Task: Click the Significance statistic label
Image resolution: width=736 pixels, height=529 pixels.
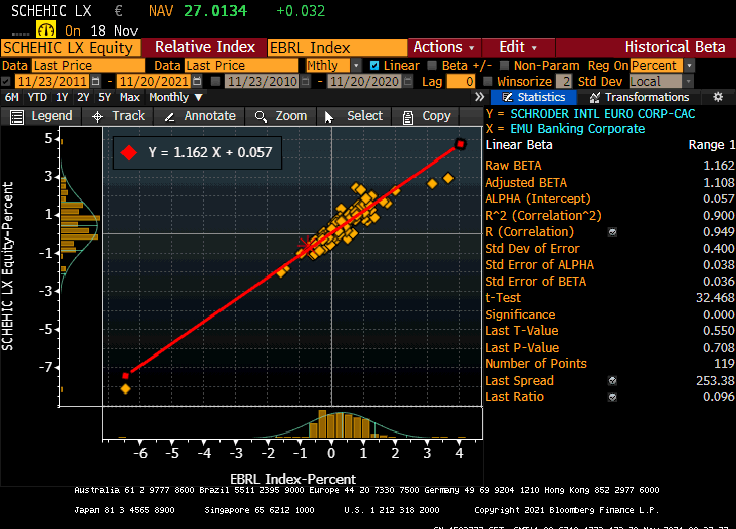Action: (x=520, y=314)
